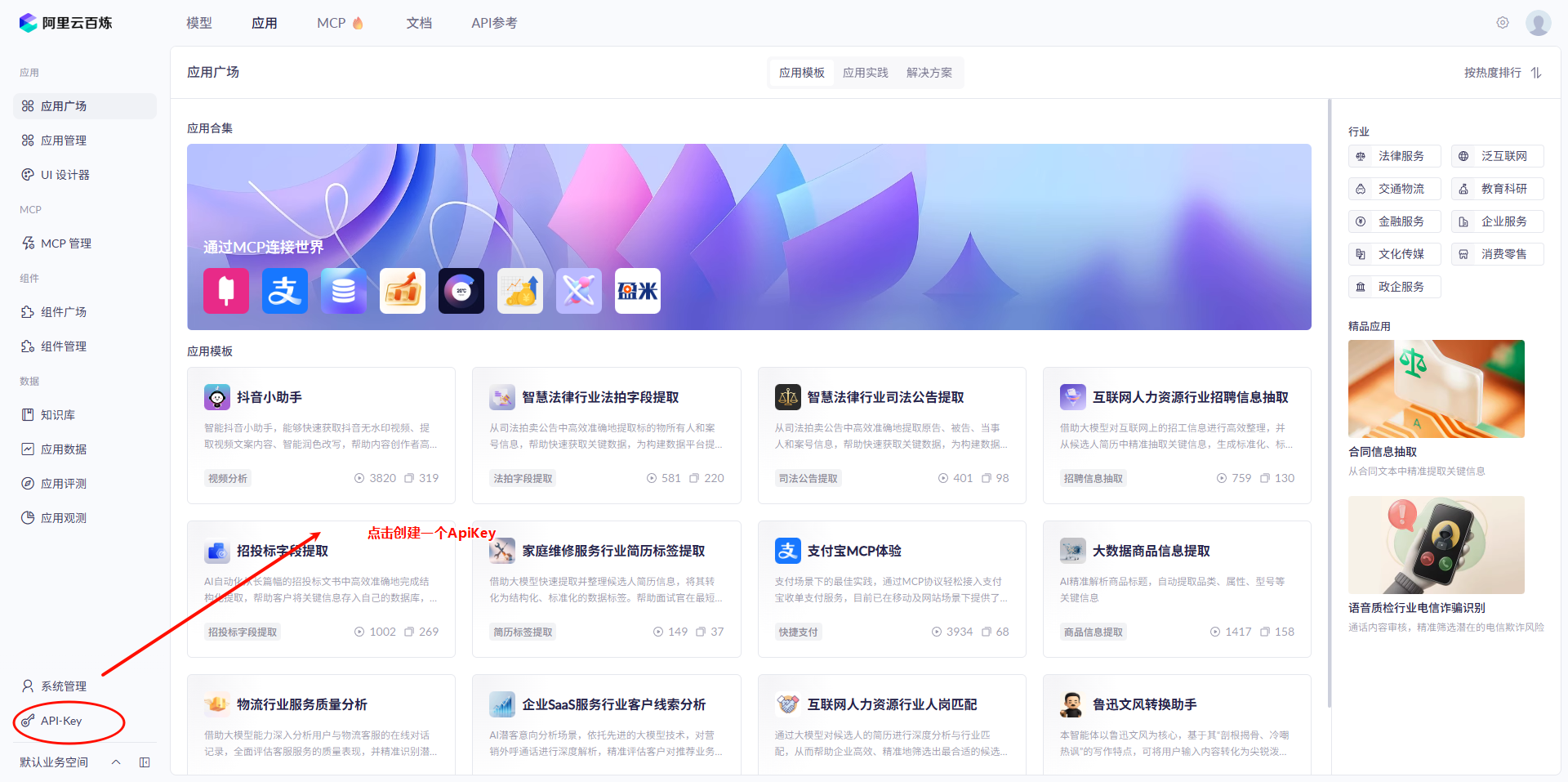Open the 模型 menu in the top bar
This screenshot has height=782, width=1568.
[x=198, y=22]
